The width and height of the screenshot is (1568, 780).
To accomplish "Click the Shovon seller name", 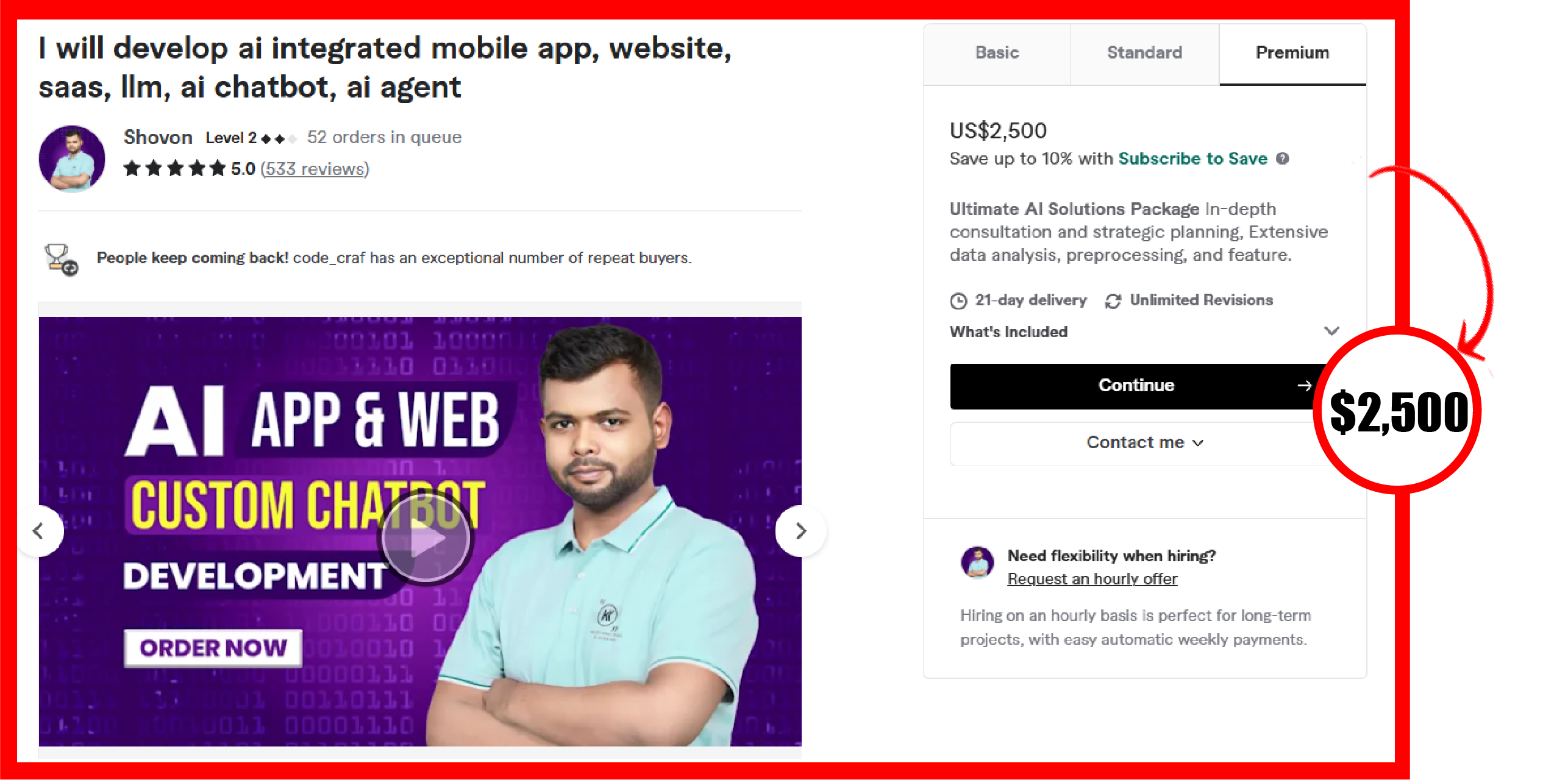I will 158,138.
